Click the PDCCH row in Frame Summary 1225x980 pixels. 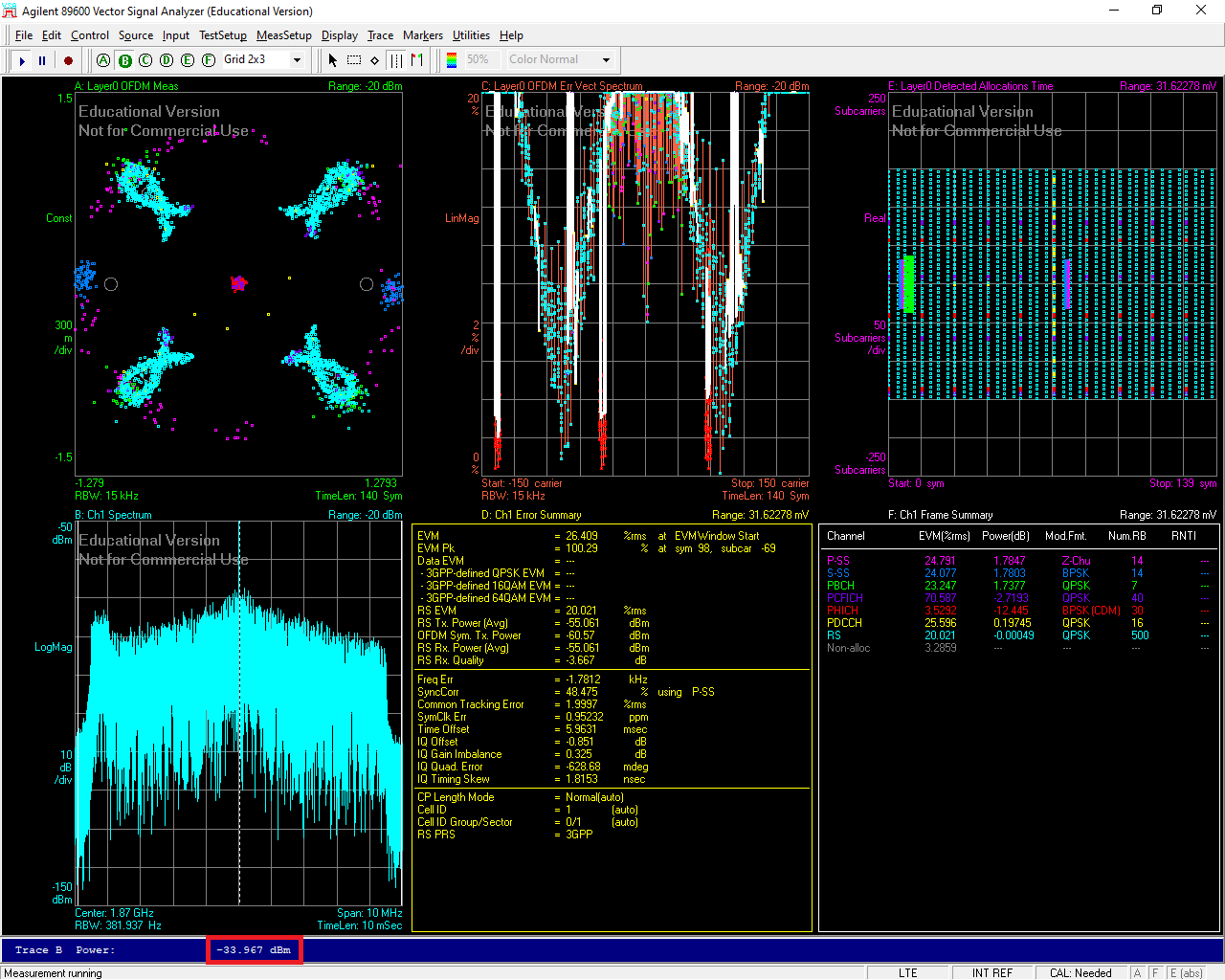click(x=1020, y=623)
